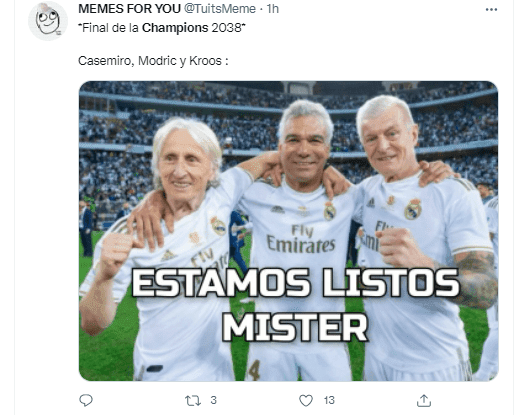Click the ESTAMOS LISTOS MISTER caption text
The width and height of the screenshot is (521, 415).
(x=295, y=305)
